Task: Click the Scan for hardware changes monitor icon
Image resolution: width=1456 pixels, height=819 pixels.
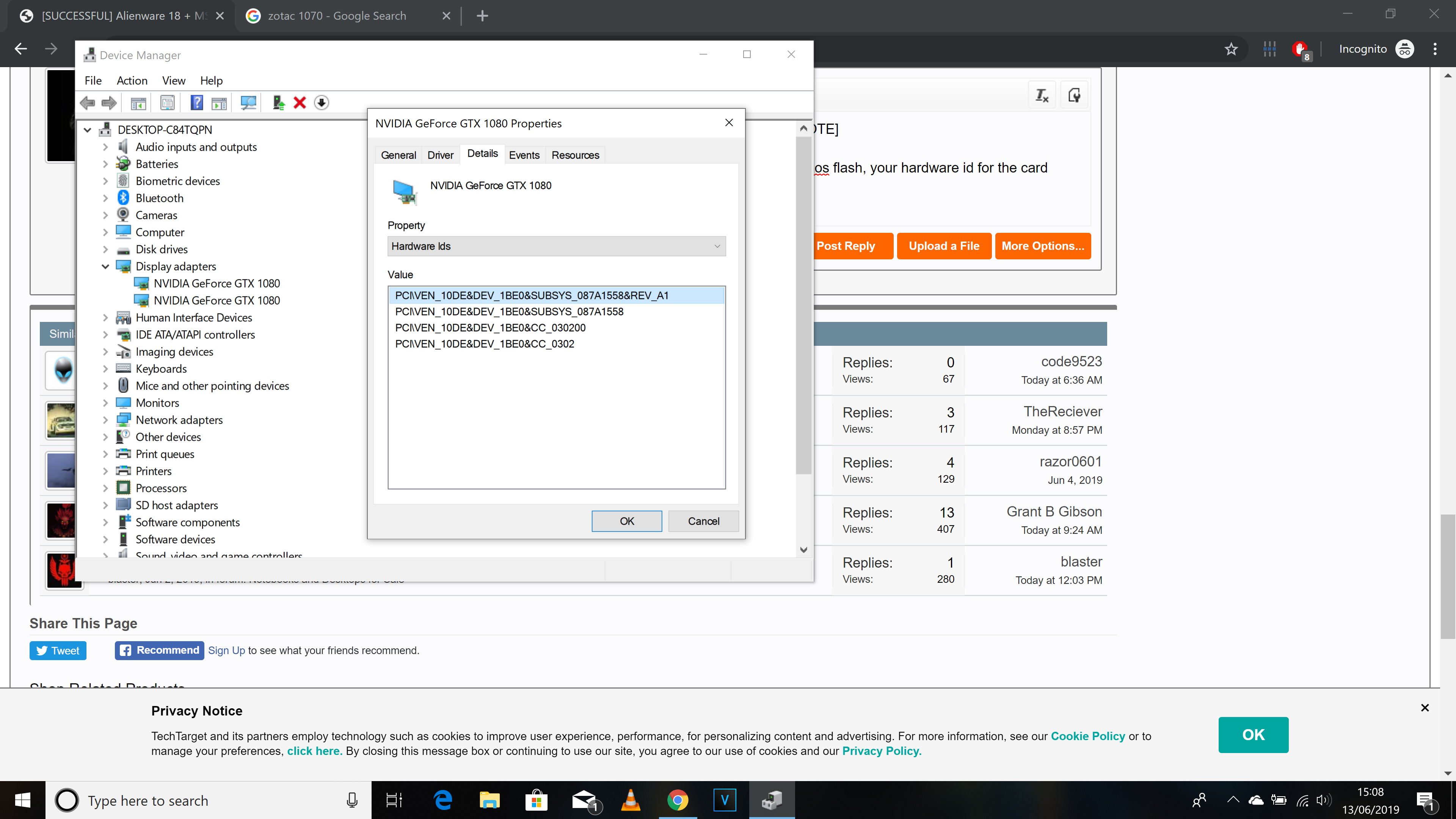Action: tap(248, 103)
